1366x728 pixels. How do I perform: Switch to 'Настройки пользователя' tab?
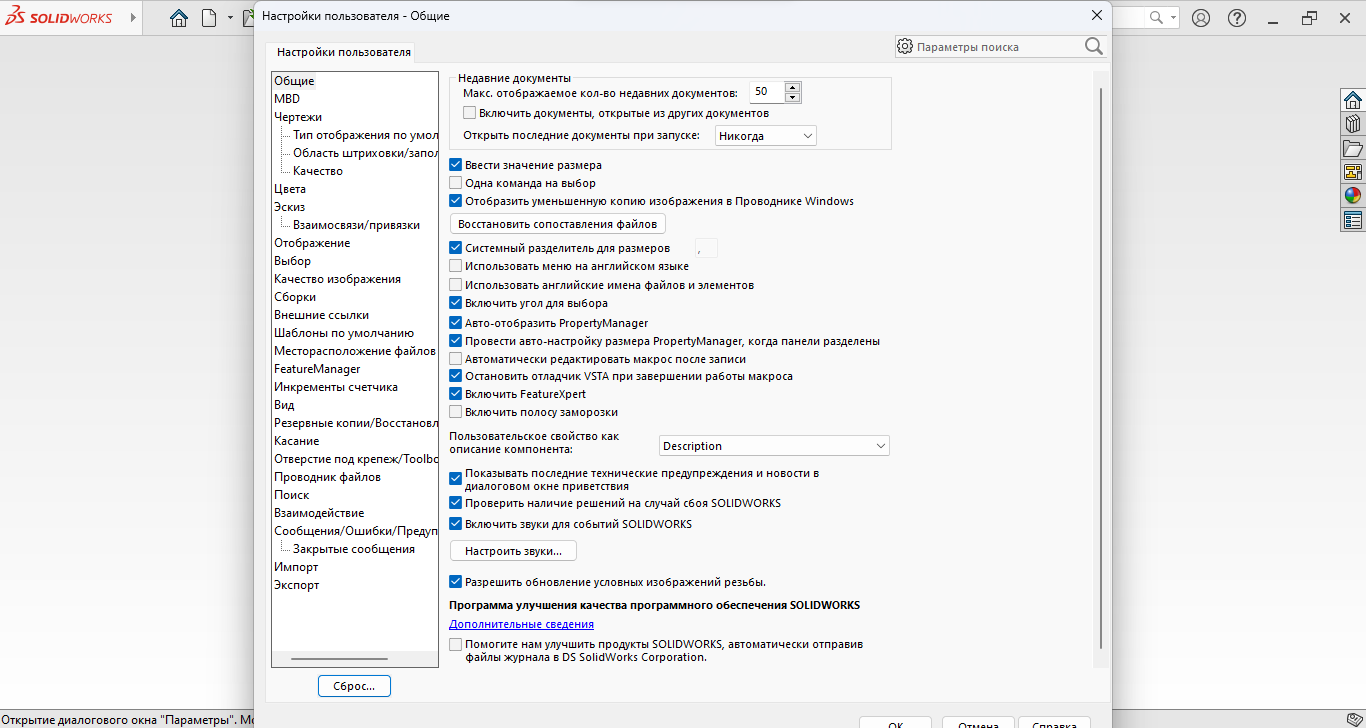click(x=343, y=52)
